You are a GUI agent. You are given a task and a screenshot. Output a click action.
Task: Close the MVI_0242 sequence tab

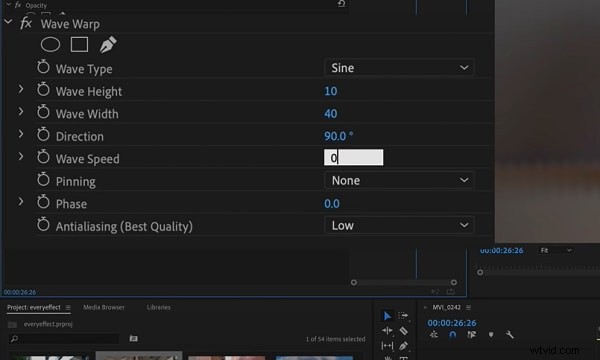coord(425,308)
